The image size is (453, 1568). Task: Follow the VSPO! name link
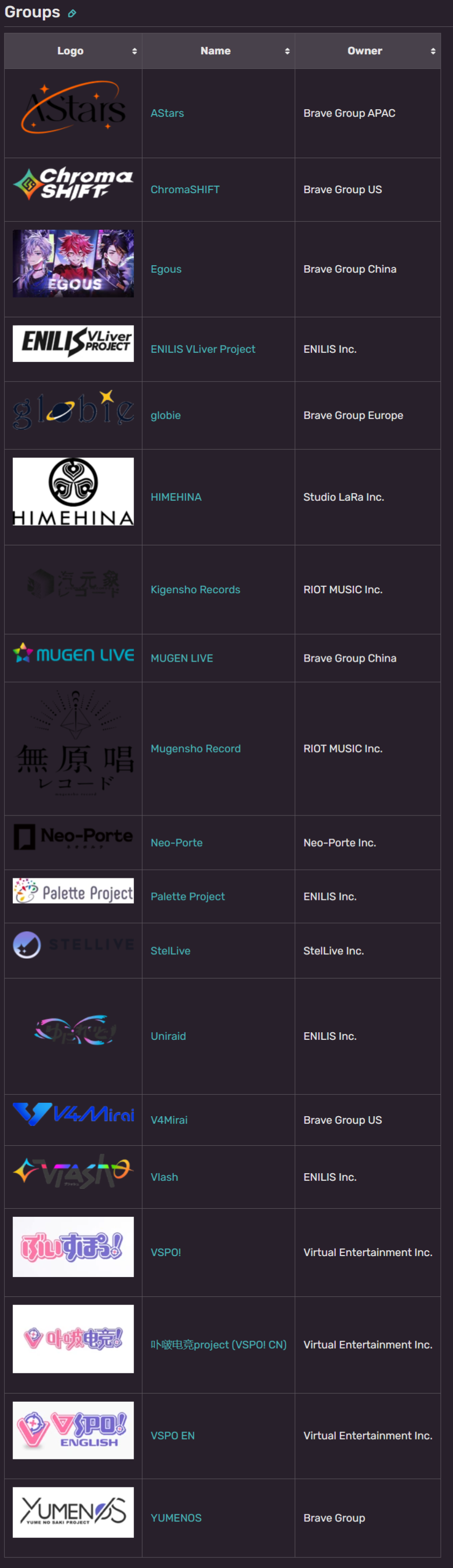[166, 1252]
